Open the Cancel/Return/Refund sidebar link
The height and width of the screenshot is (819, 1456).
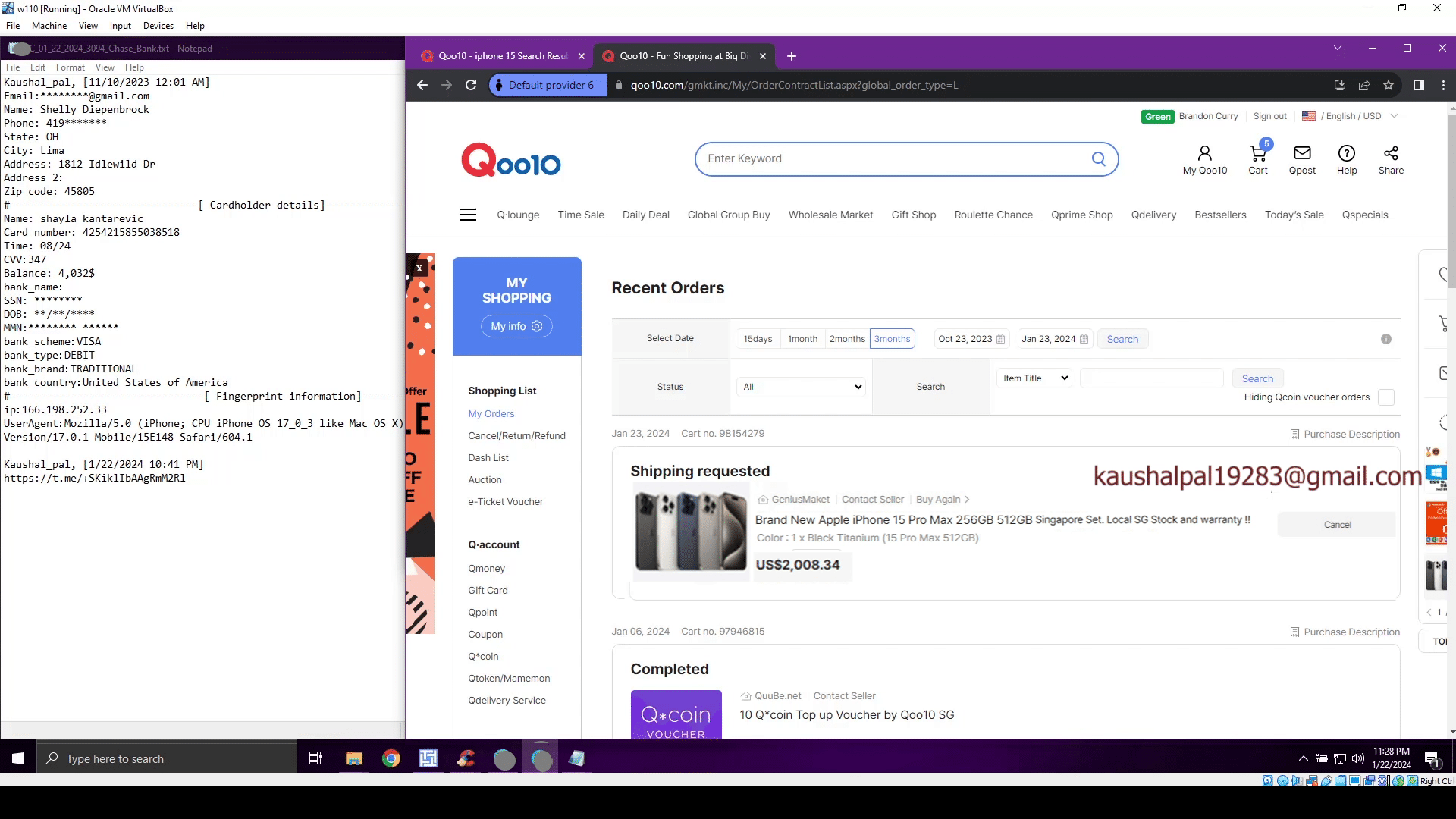coord(516,436)
